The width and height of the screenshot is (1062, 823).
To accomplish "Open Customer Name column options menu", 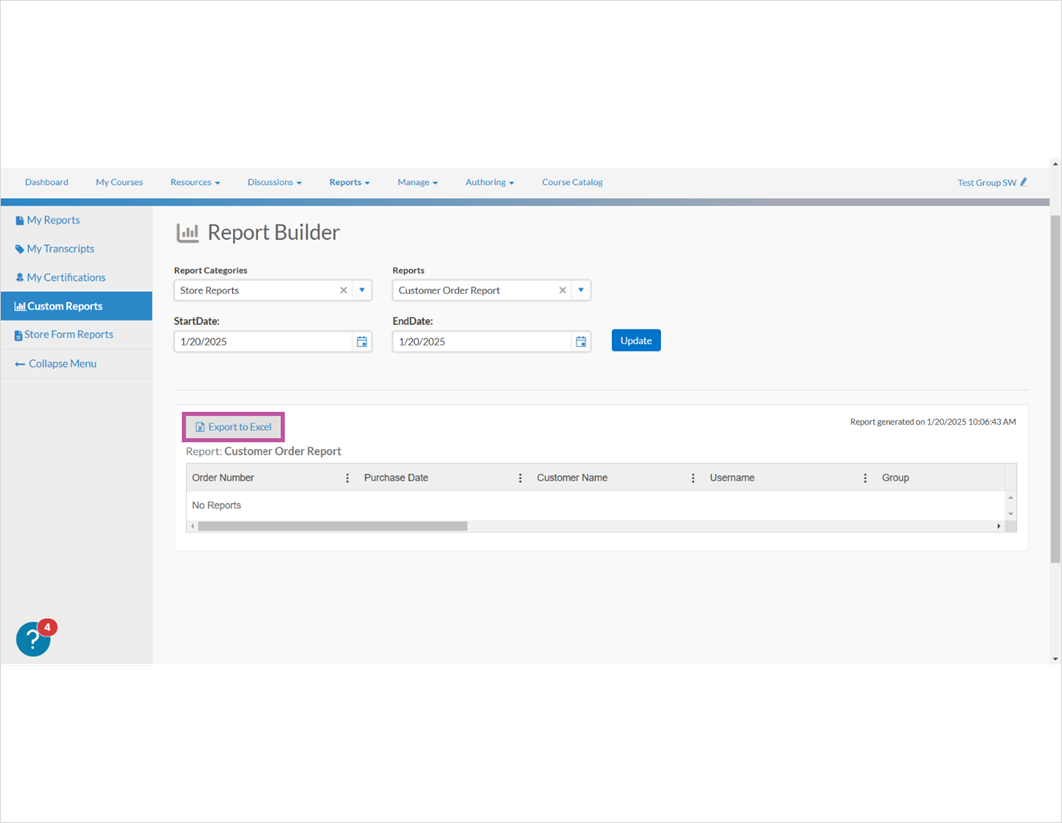I will pos(693,478).
